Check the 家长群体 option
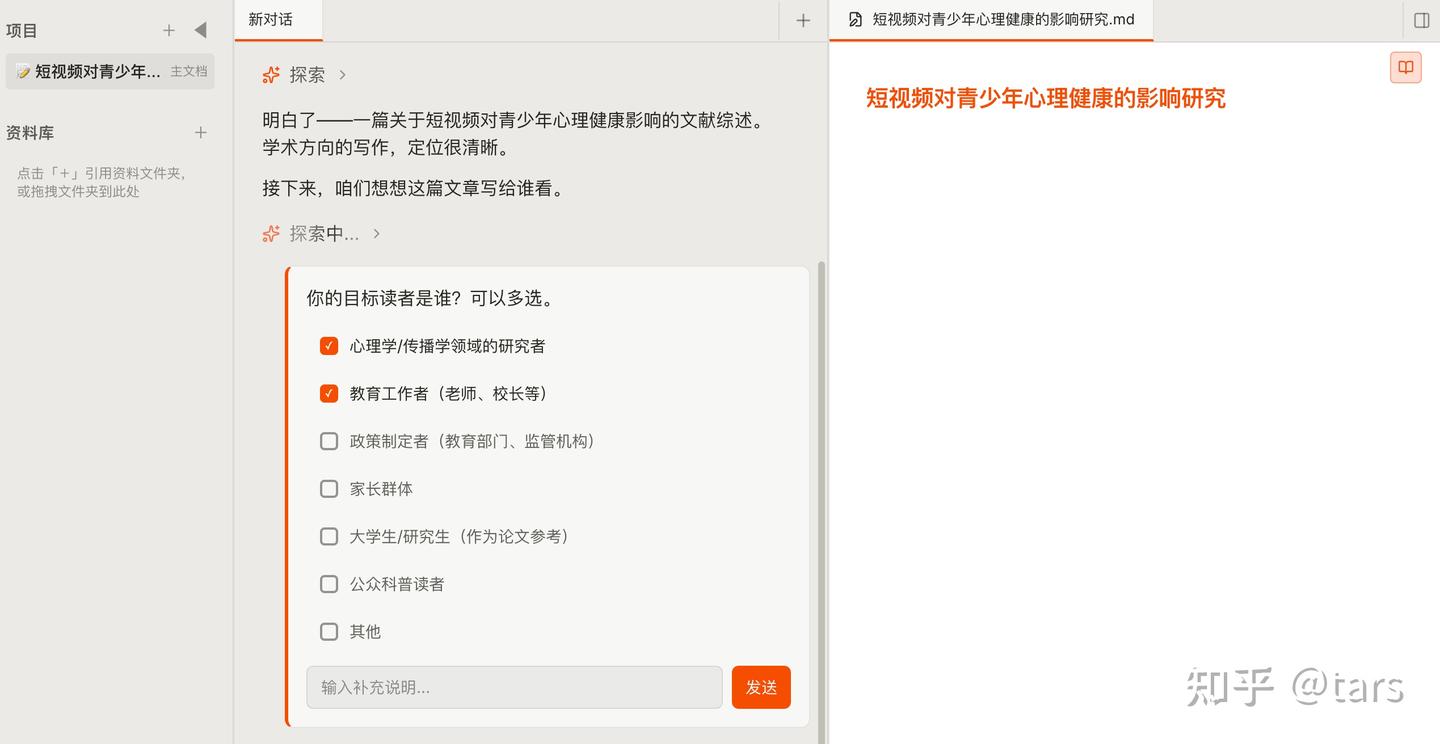This screenshot has width=1440, height=744. coord(328,488)
